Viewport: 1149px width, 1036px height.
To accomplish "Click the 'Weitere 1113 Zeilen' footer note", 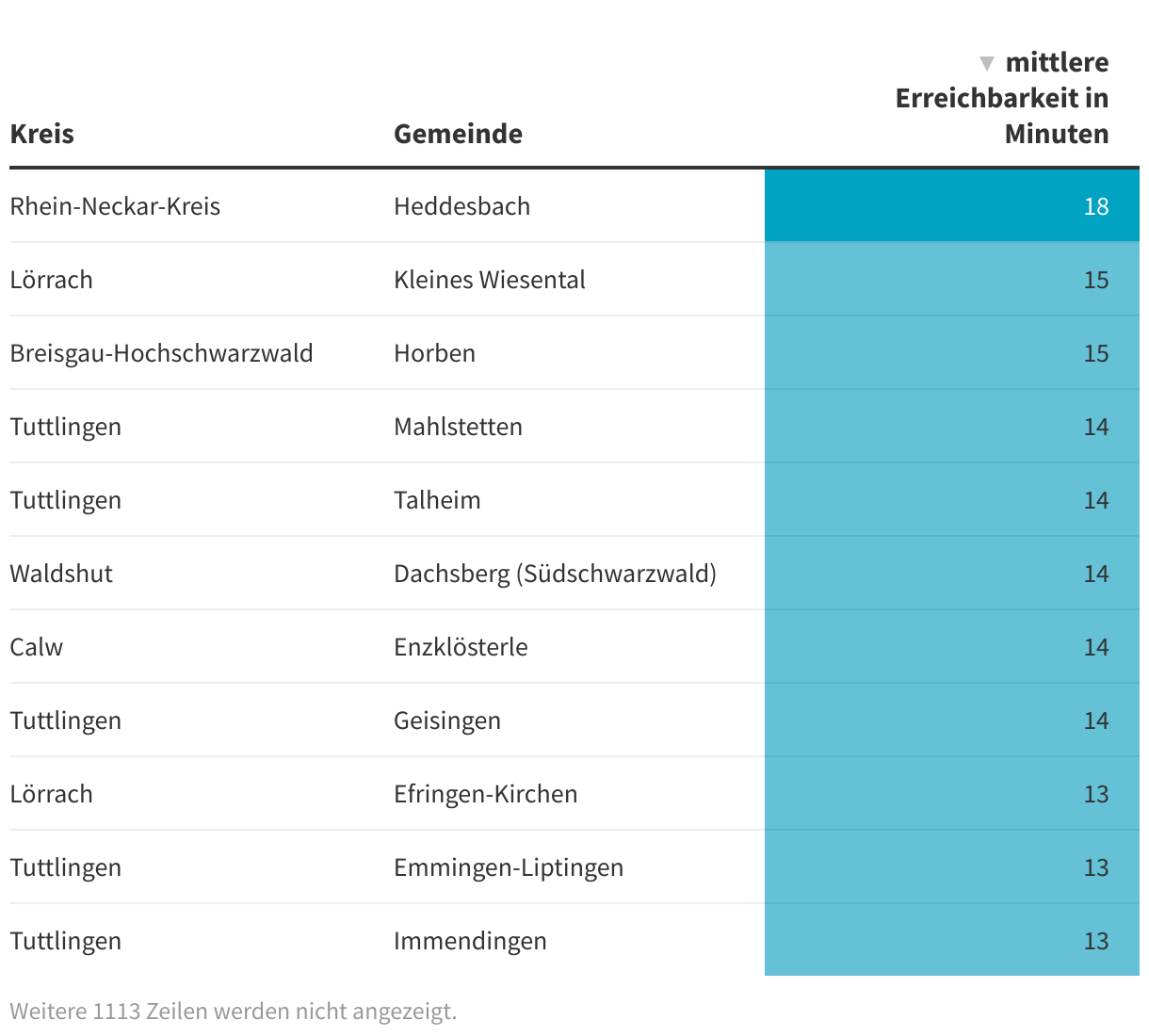I will click(x=233, y=1012).
